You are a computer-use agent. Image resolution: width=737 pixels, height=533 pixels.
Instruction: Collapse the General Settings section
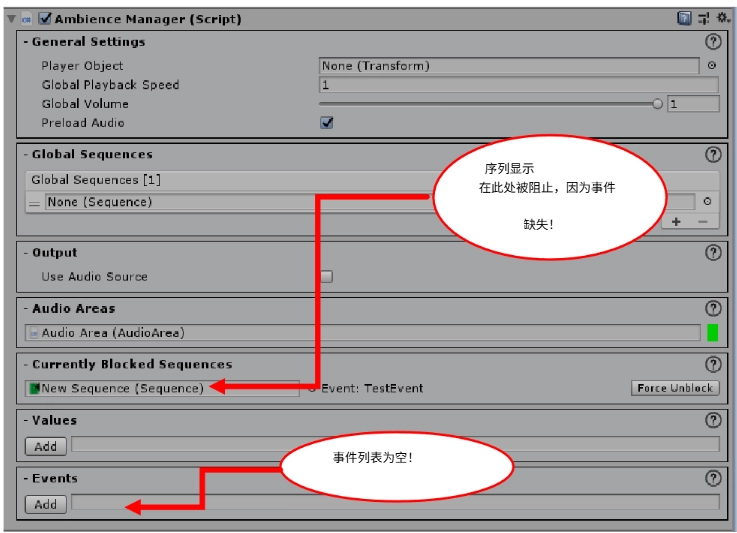pyautogui.click(x=84, y=42)
